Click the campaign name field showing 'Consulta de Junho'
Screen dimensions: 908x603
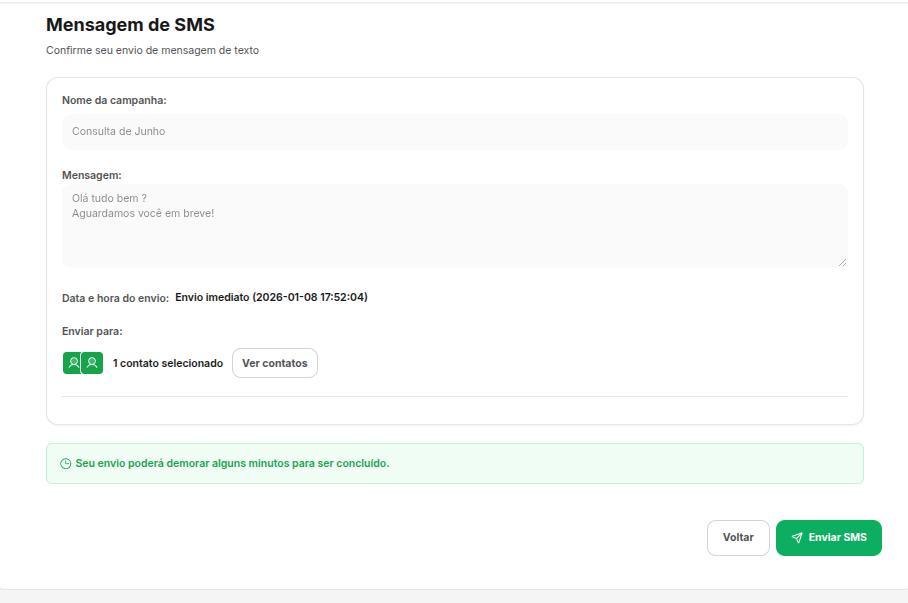click(455, 131)
